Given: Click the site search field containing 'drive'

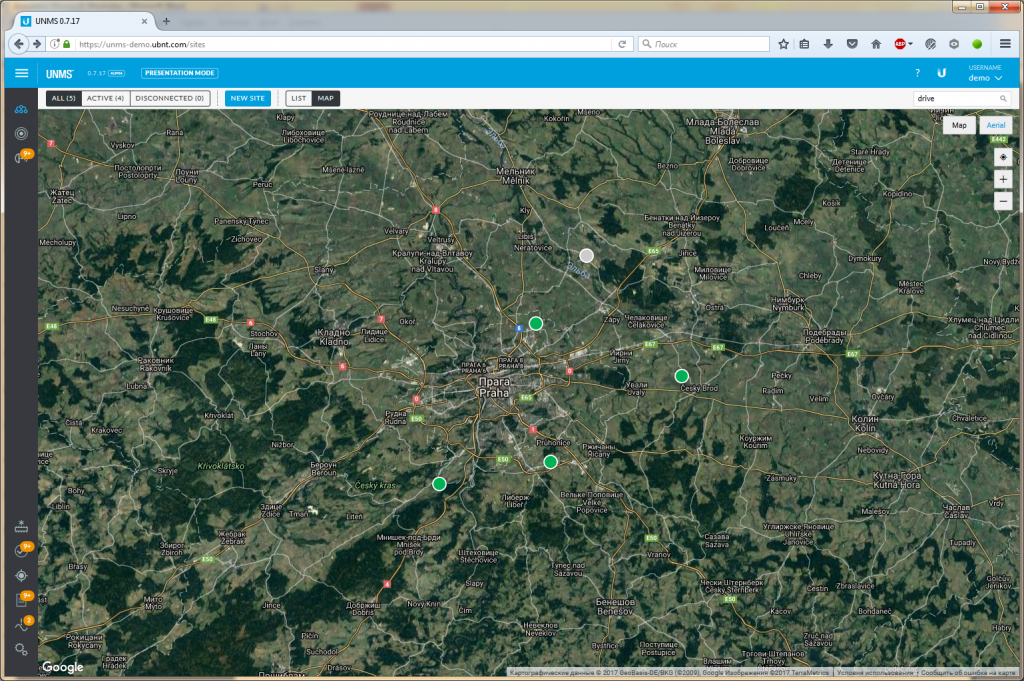Looking at the screenshot, I should 955,98.
